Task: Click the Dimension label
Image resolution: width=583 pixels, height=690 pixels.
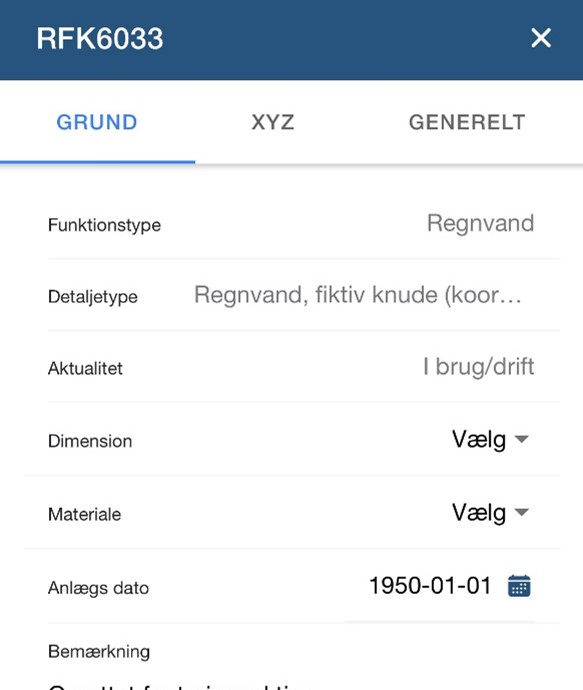Action: (90, 441)
